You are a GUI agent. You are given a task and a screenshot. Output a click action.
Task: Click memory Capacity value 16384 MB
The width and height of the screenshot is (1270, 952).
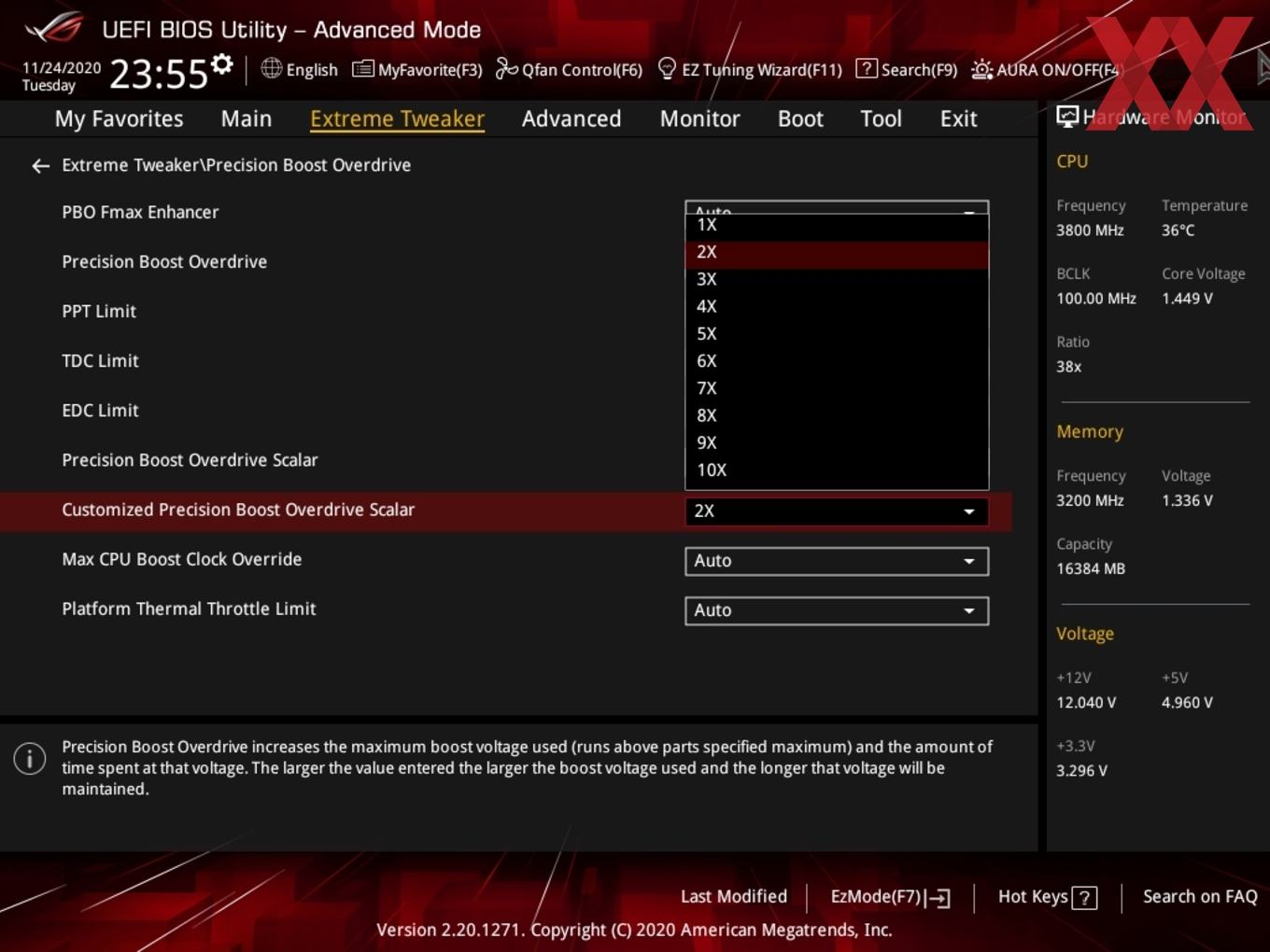1091,568
